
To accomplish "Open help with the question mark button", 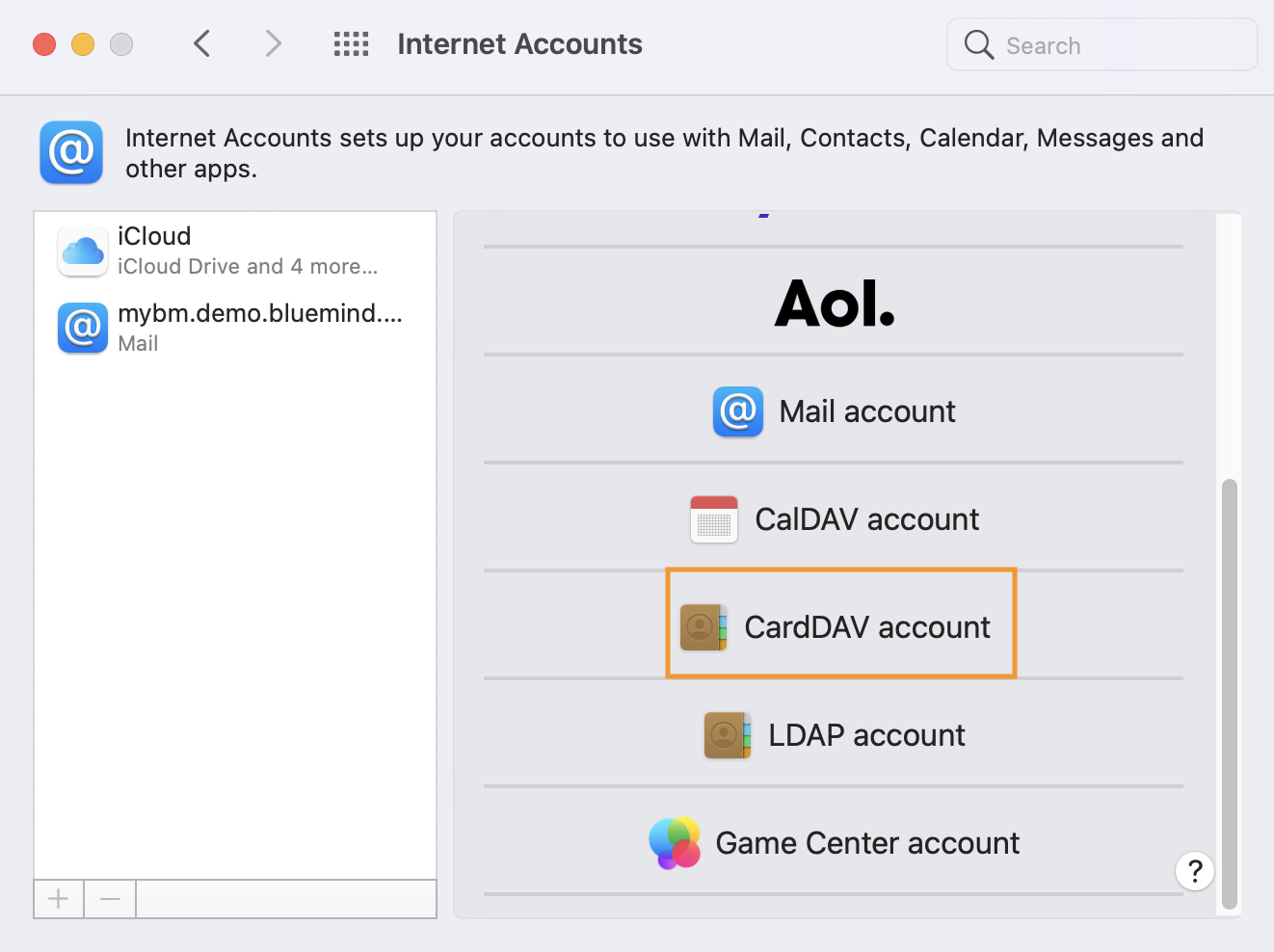I will [x=1194, y=871].
